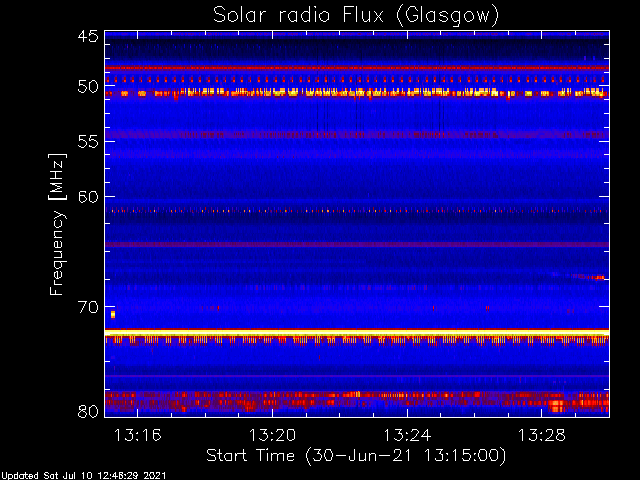Click the thin red line near 48 MHz
The image size is (640, 480).
[x=357, y=68]
